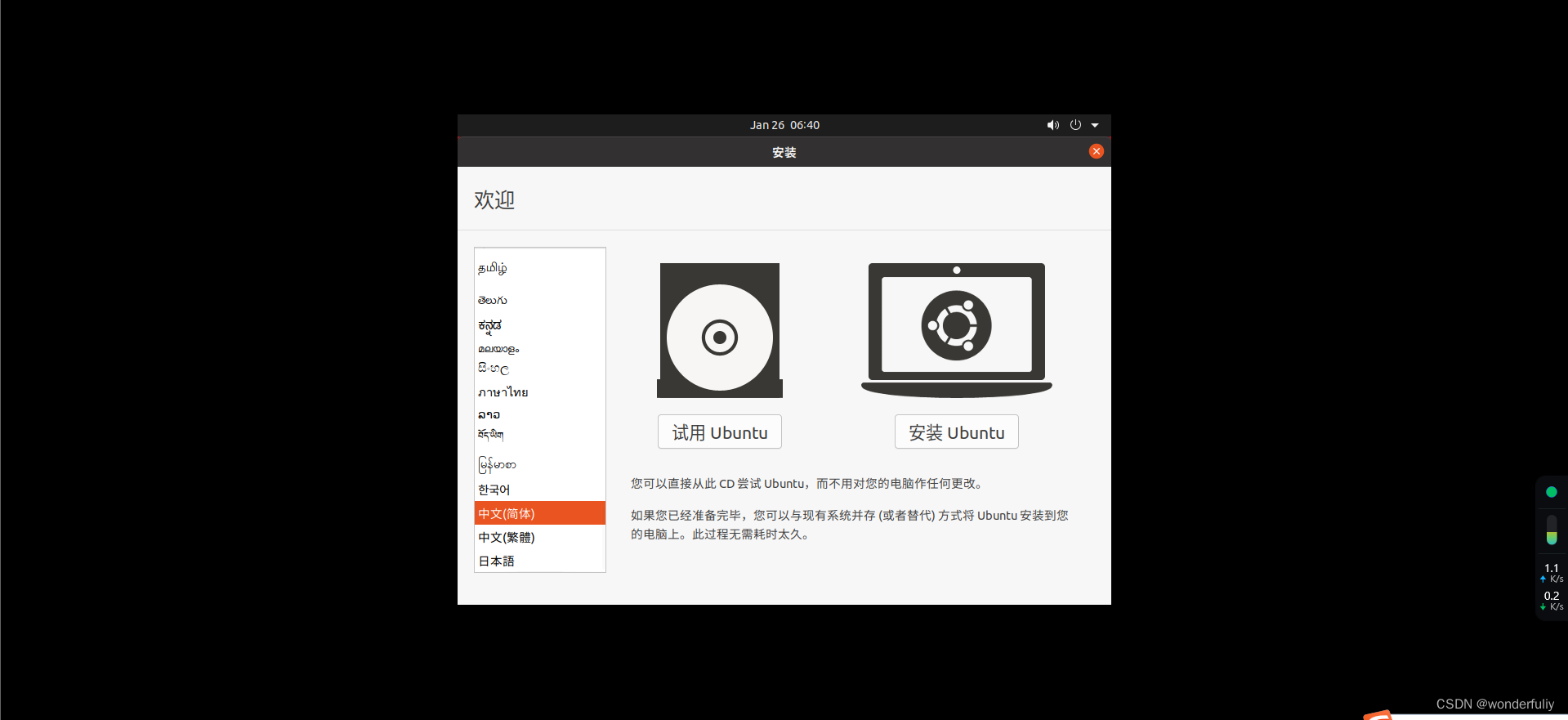Image resolution: width=1568 pixels, height=720 pixels.
Task: Click the laptop Ubuntu logo icon
Action: 957,330
